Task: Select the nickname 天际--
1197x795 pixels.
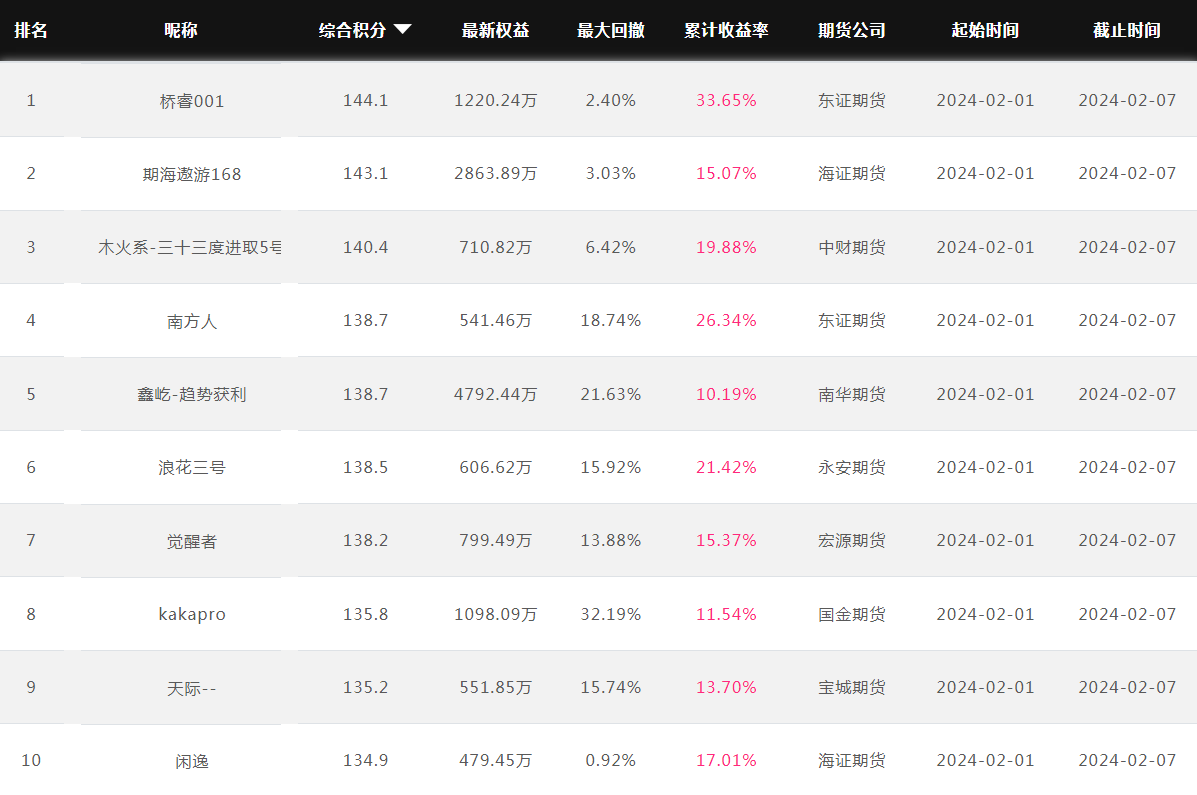Action: (192, 688)
